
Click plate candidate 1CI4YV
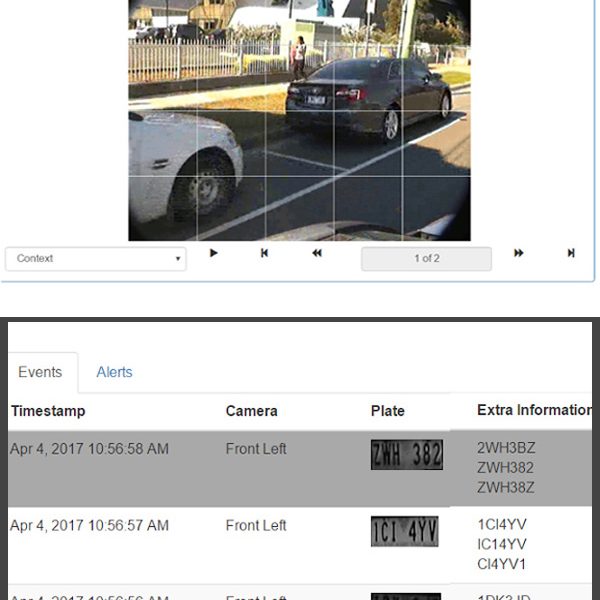pyautogui.click(x=502, y=524)
